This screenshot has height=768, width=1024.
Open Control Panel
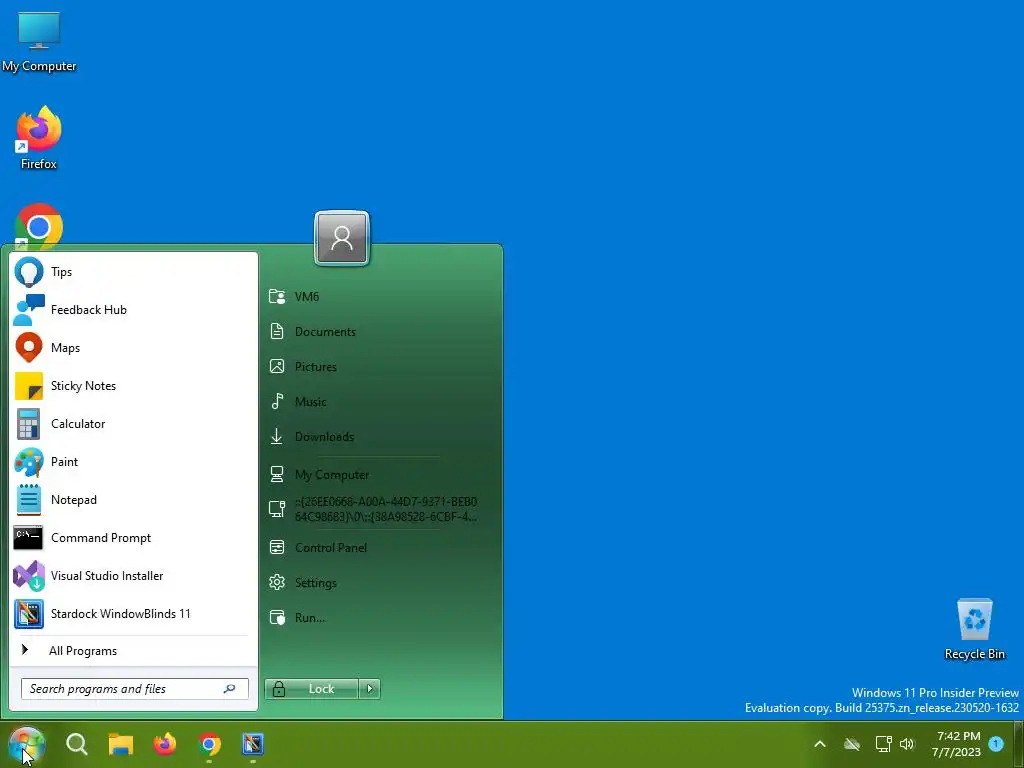[x=383, y=547]
